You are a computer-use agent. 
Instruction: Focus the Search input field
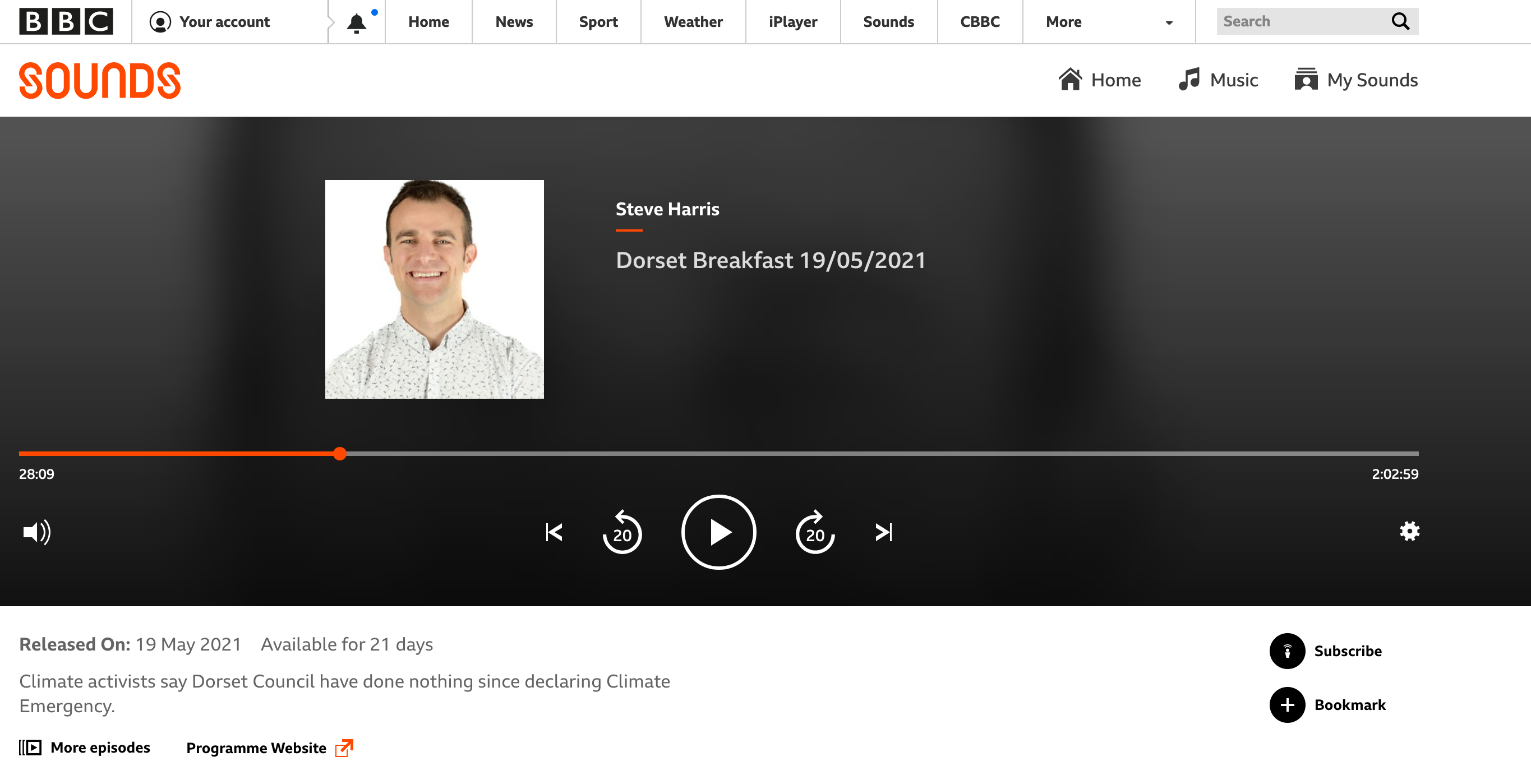pyautogui.click(x=1302, y=21)
